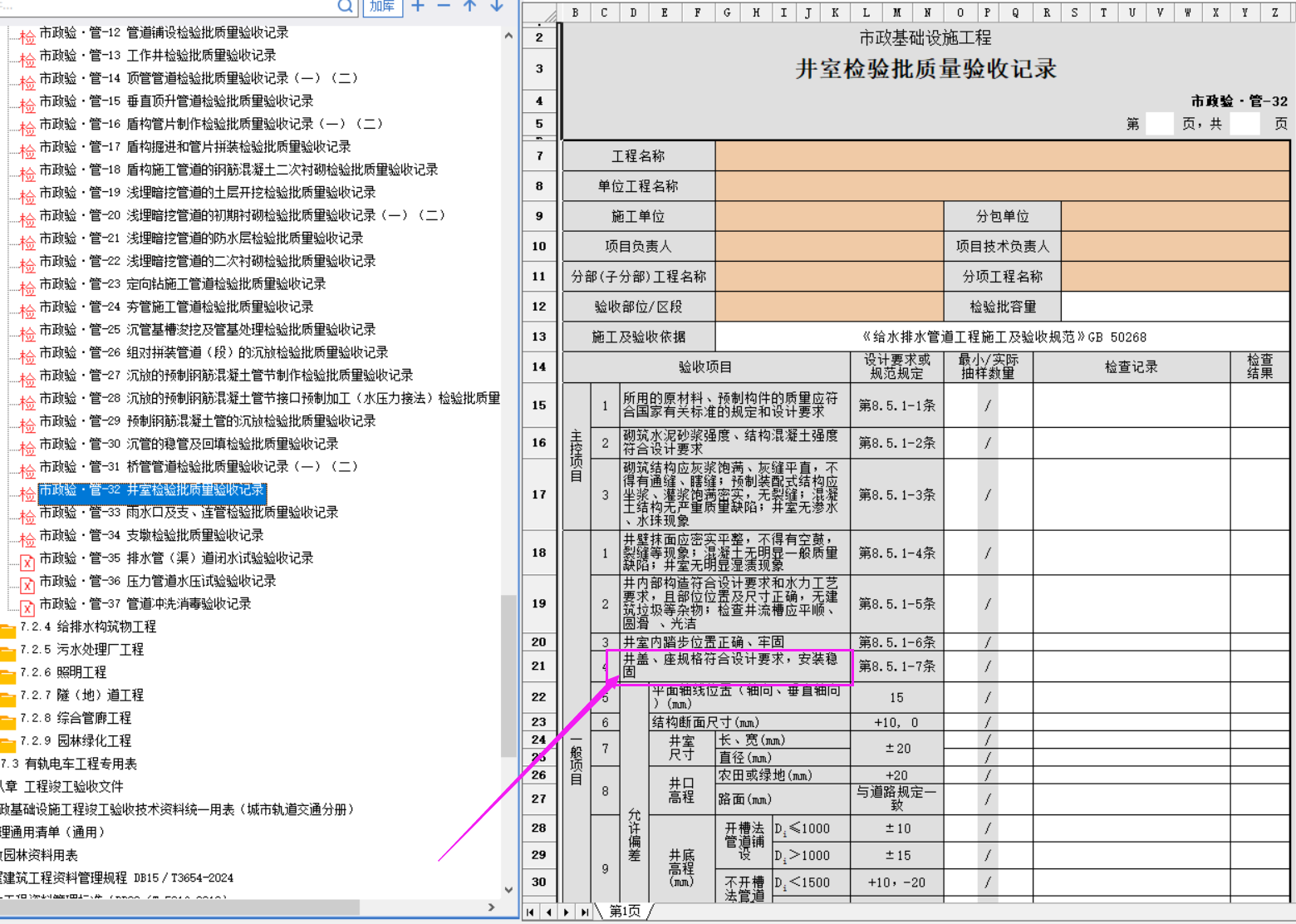Viewport: 1296px width, 924px height.
Task: Click the plus add icon
Action: (418, 7)
